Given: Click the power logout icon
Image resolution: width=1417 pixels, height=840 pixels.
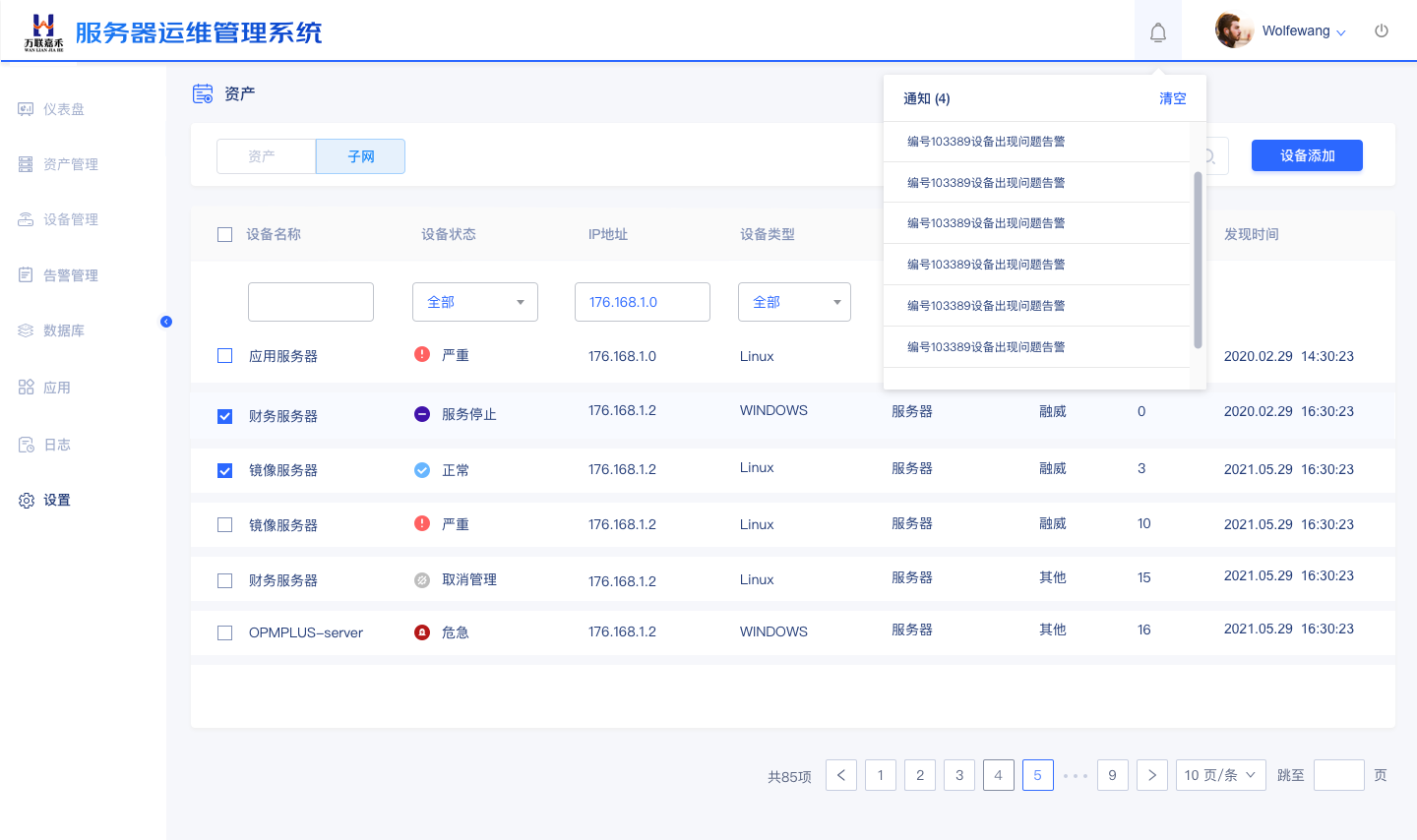Looking at the screenshot, I should coord(1382,30).
